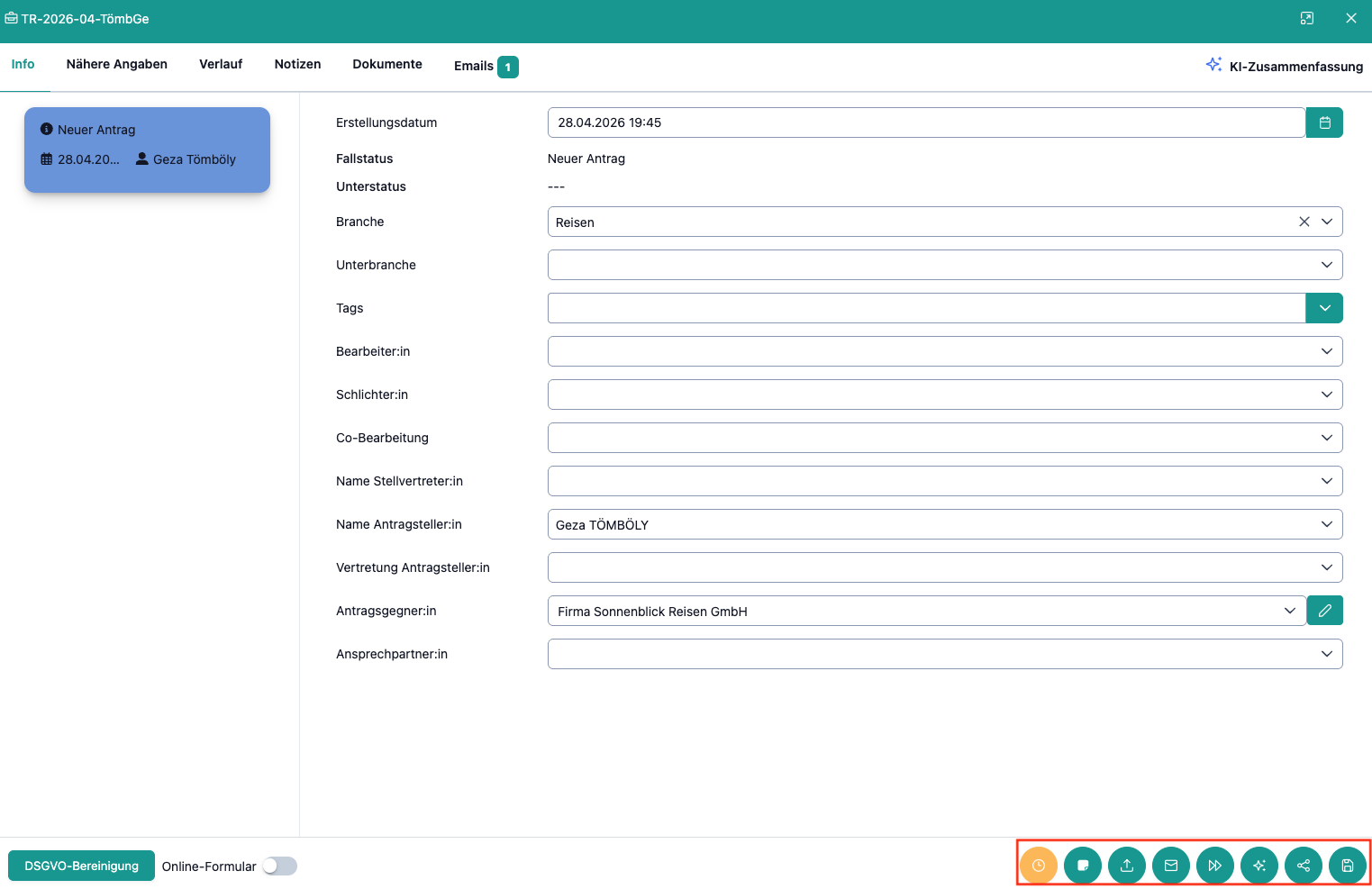Screen dimensions: 1372x889
Task: Switch to the Info tab
Action: (23, 64)
